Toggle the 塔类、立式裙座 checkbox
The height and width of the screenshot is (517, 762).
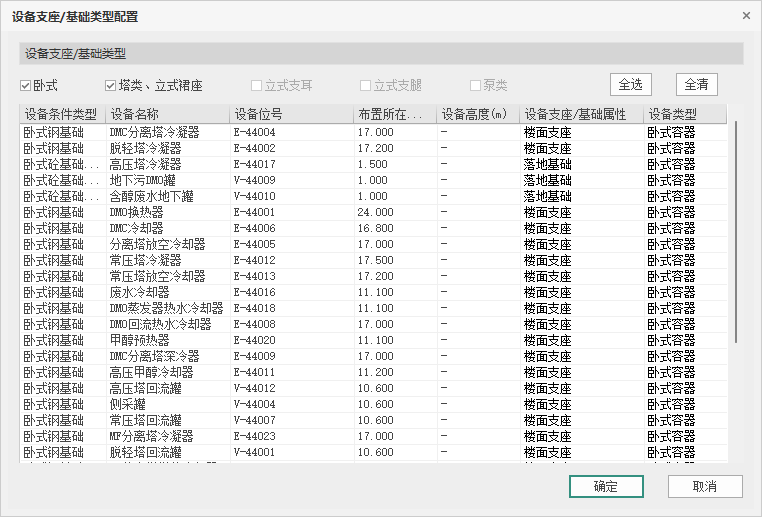(x=111, y=86)
